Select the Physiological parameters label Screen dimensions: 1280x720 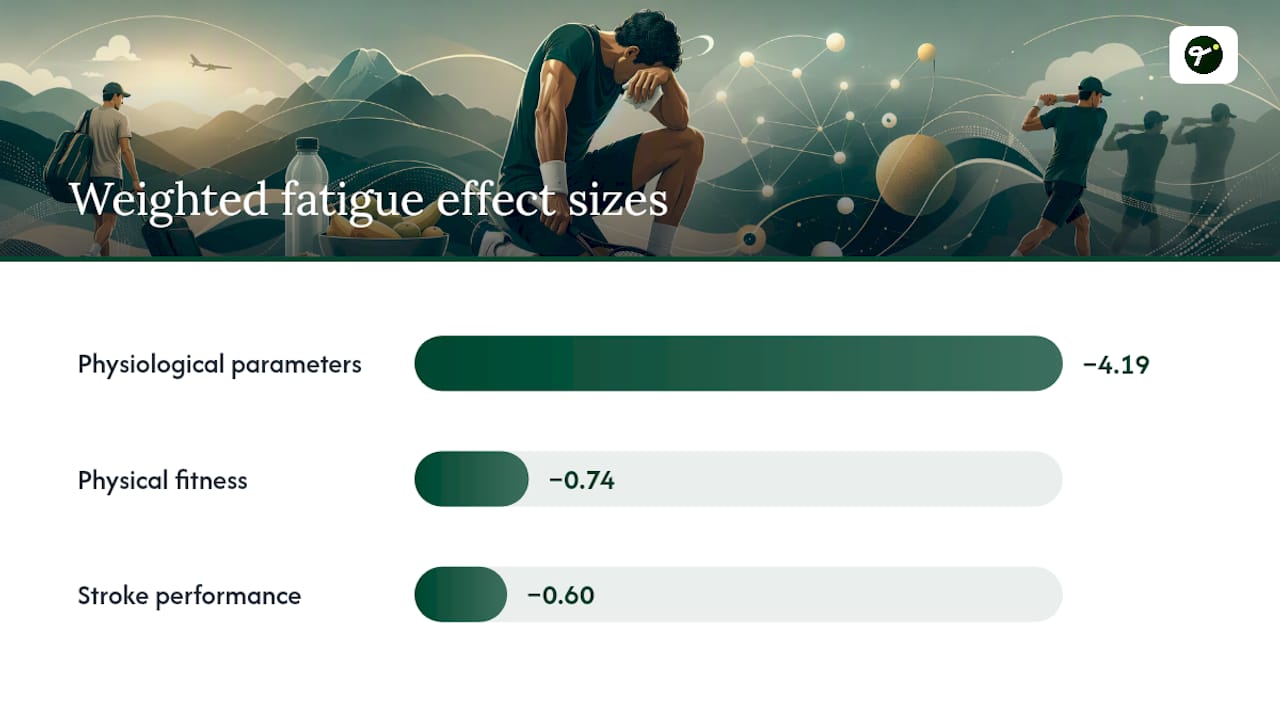tap(220, 364)
